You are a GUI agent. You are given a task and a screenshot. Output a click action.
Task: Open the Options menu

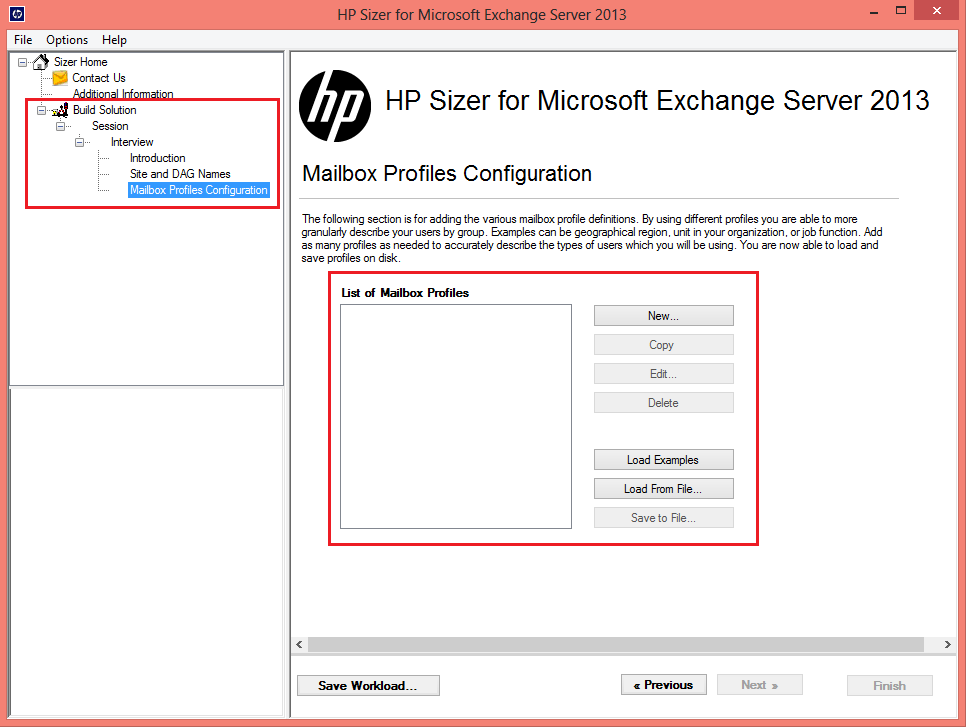(x=67, y=39)
